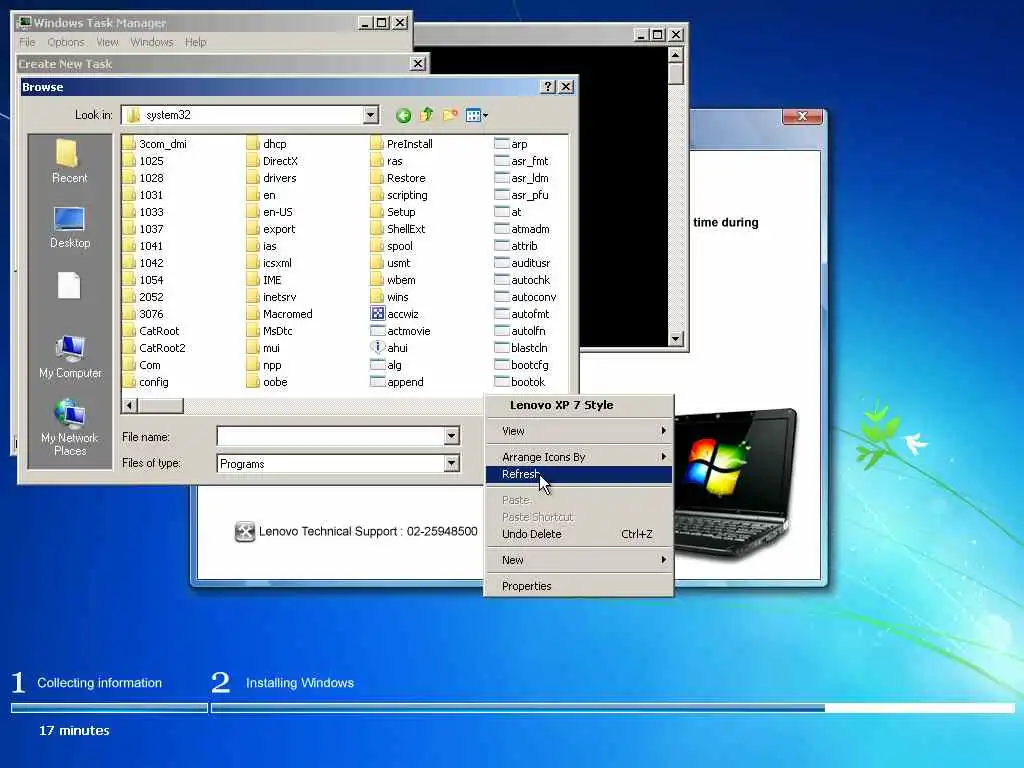Choose Refresh from the context menu
1024x768 pixels.
click(x=579, y=474)
